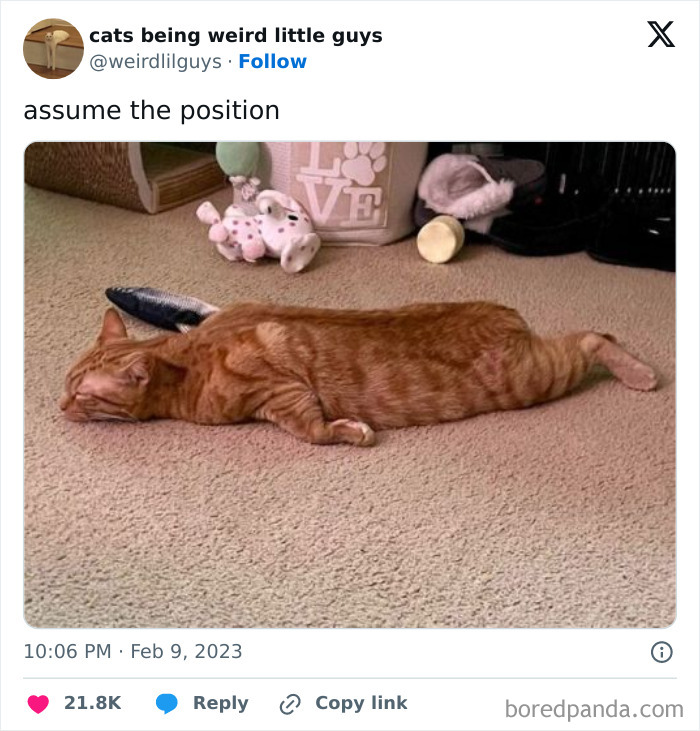Click the X logo icon
Image resolution: width=700 pixels, height=731 pixels.
point(661,34)
